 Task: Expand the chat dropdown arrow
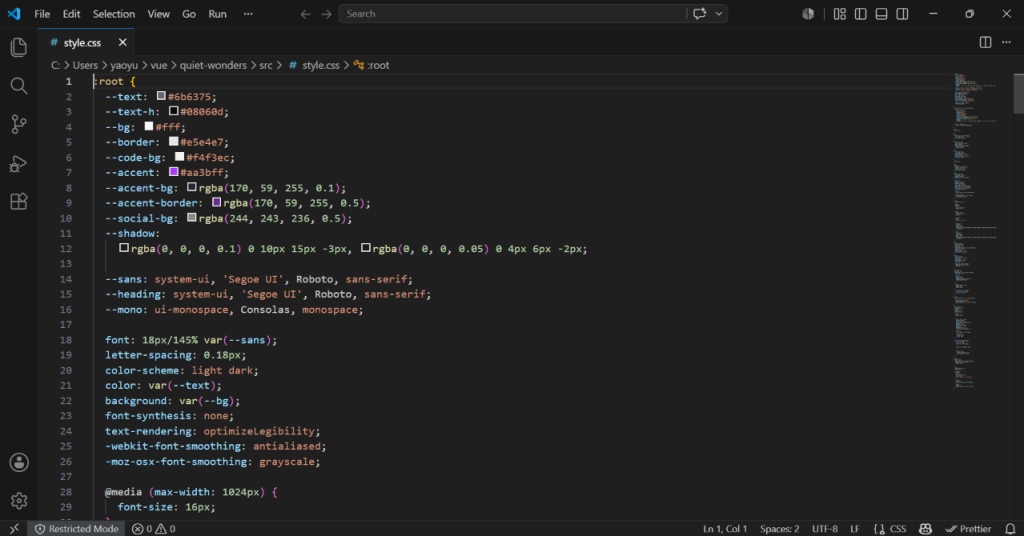click(x=719, y=14)
